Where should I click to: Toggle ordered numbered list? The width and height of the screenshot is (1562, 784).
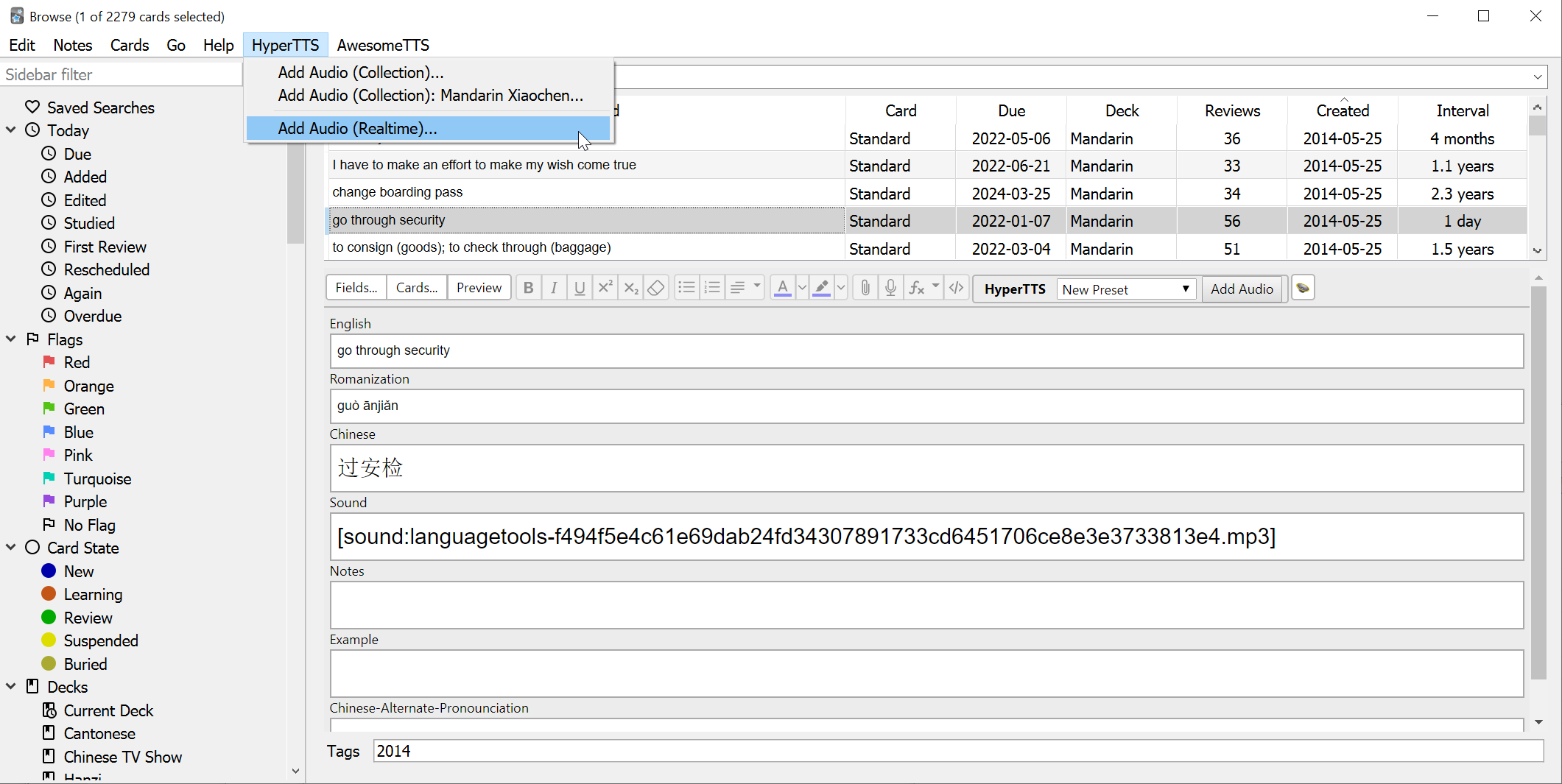(x=712, y=288)
